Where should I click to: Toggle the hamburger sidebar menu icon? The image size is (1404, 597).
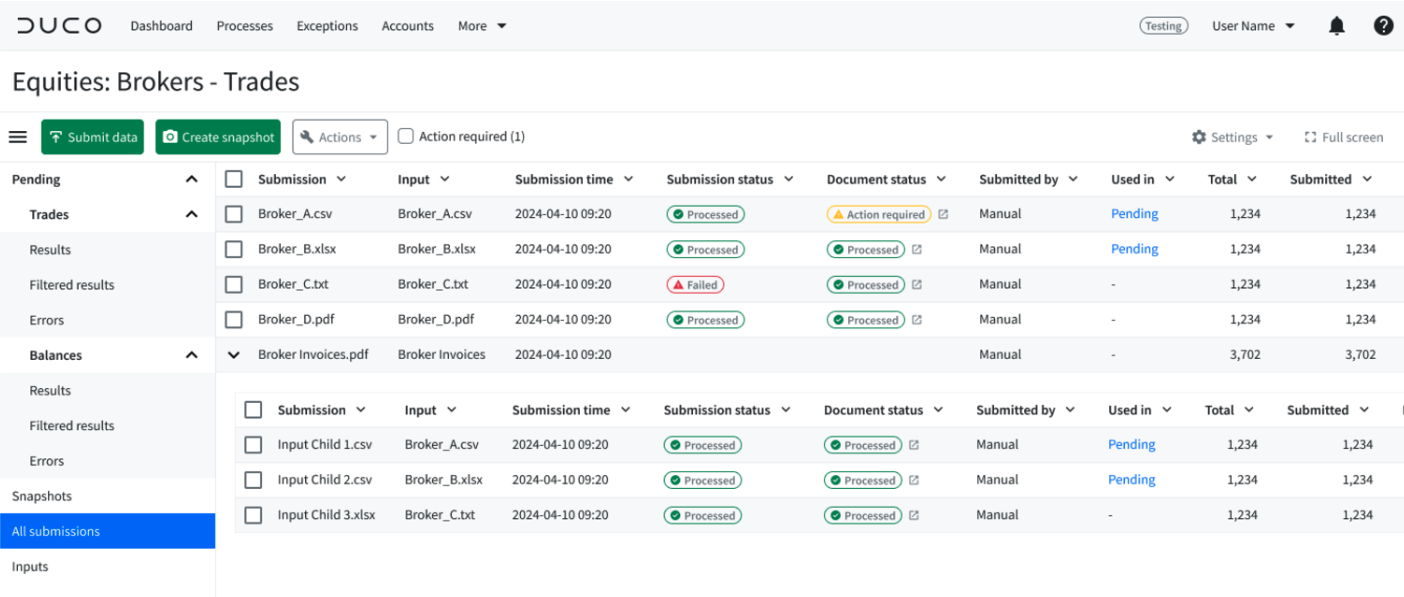[x=18, y=137]
